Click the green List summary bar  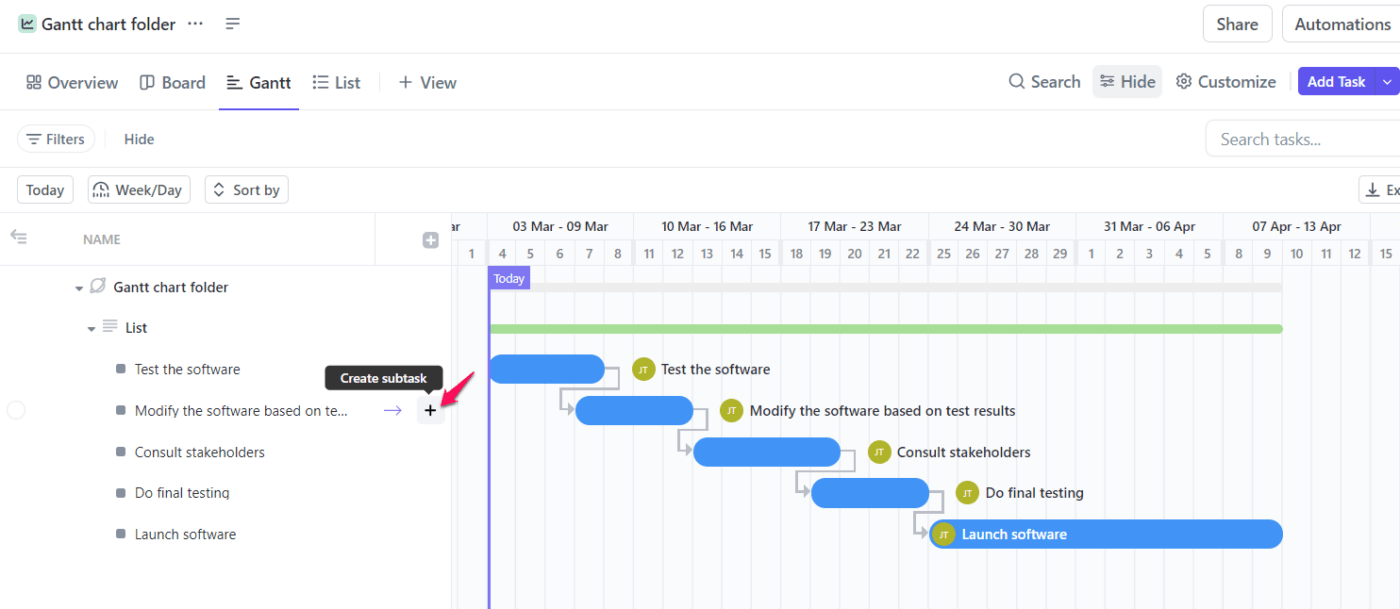(x=886, y=328)
